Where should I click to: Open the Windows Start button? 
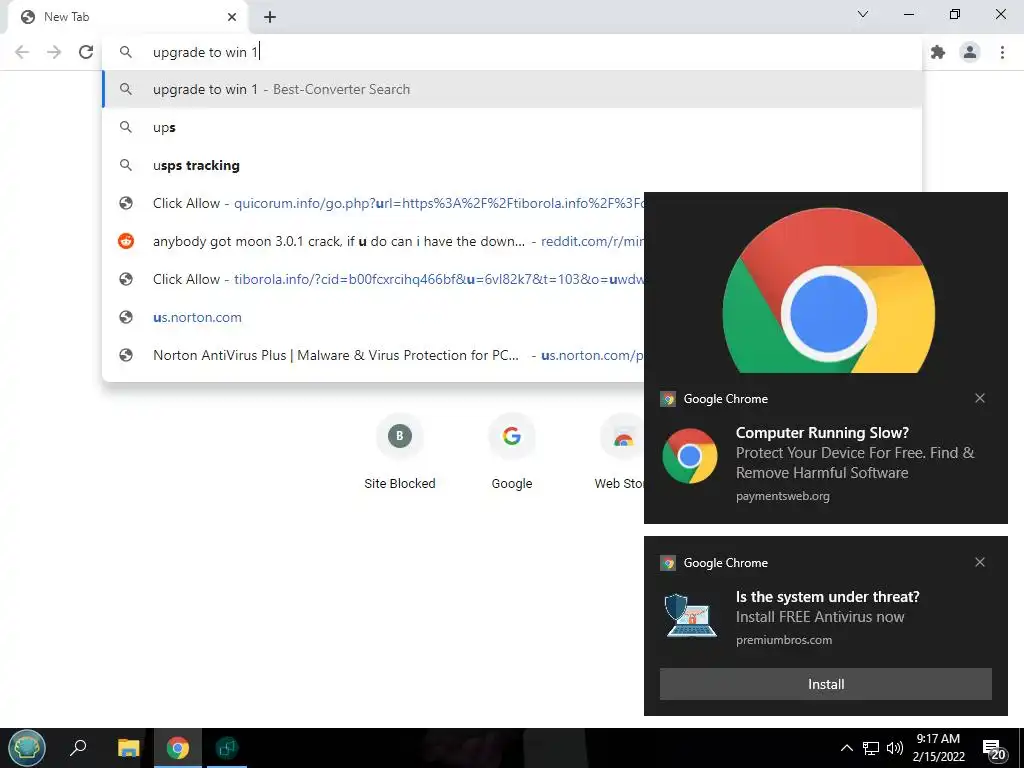tap(27, 748)
